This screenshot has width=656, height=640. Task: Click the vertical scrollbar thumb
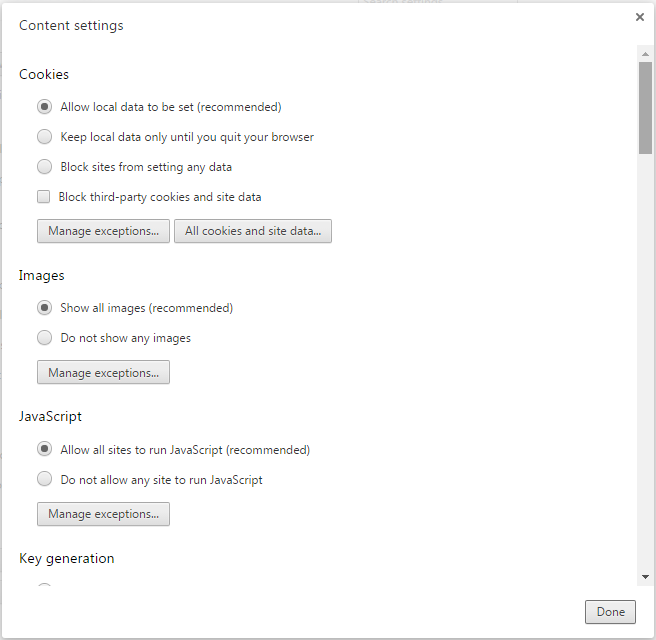point(645,105)
